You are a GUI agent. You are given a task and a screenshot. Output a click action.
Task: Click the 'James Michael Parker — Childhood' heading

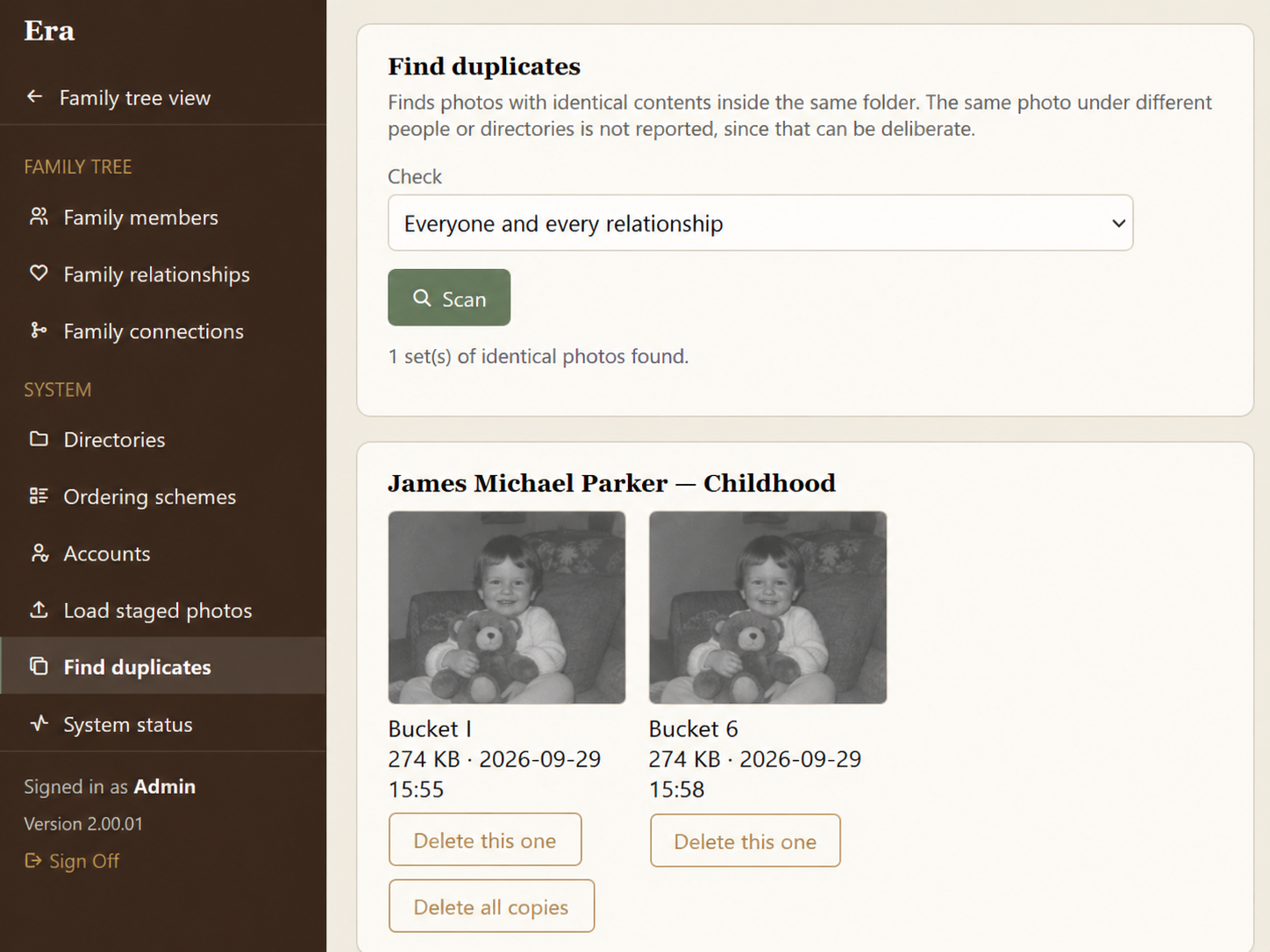point(611,483)
